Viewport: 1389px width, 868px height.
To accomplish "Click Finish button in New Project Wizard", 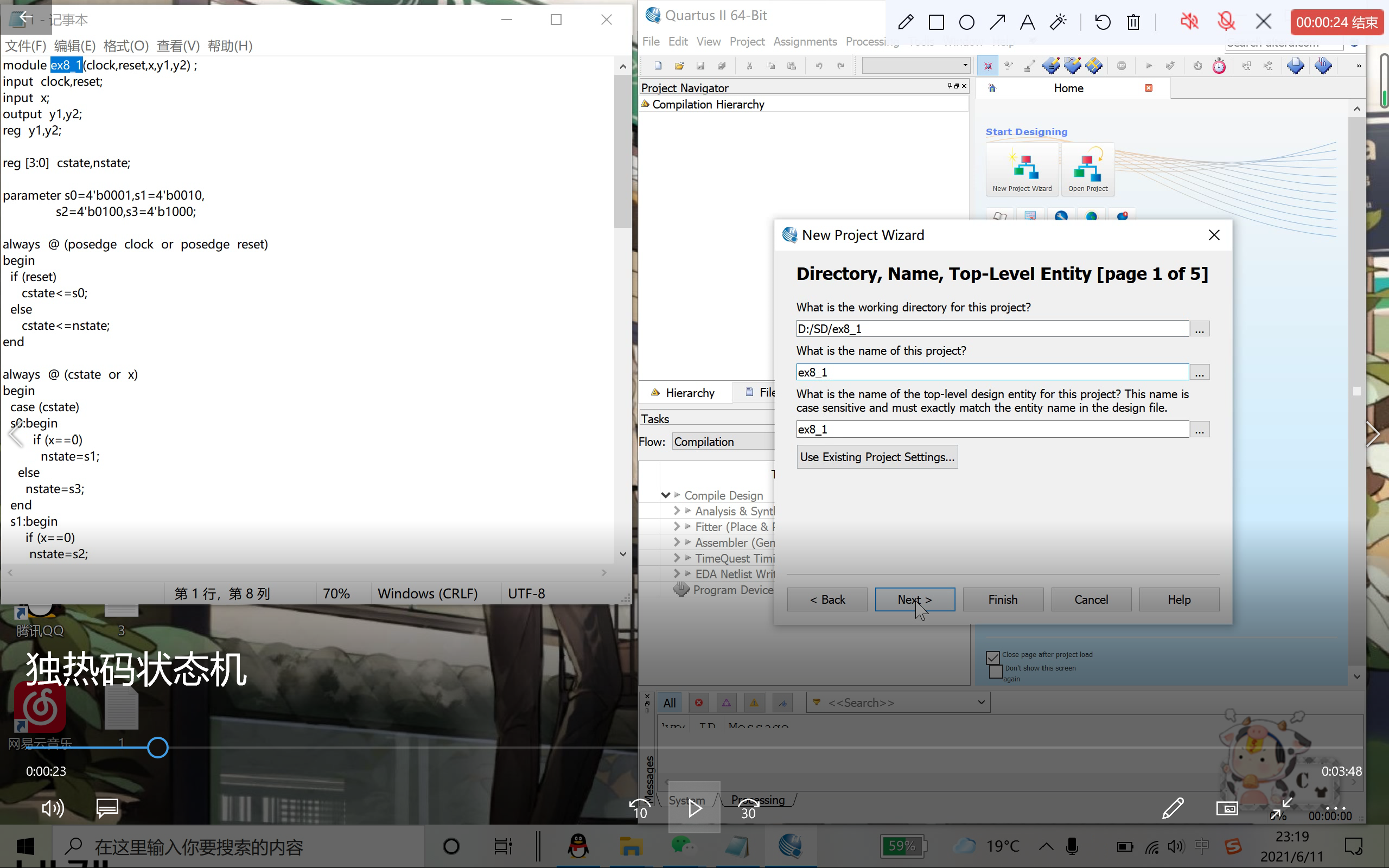I will pos(1003,599).
